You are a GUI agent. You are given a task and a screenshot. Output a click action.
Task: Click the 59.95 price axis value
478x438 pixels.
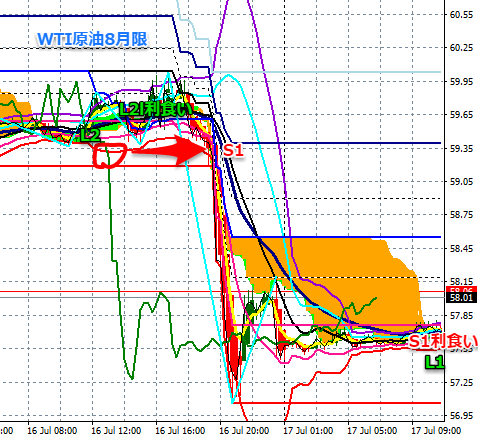461,82
